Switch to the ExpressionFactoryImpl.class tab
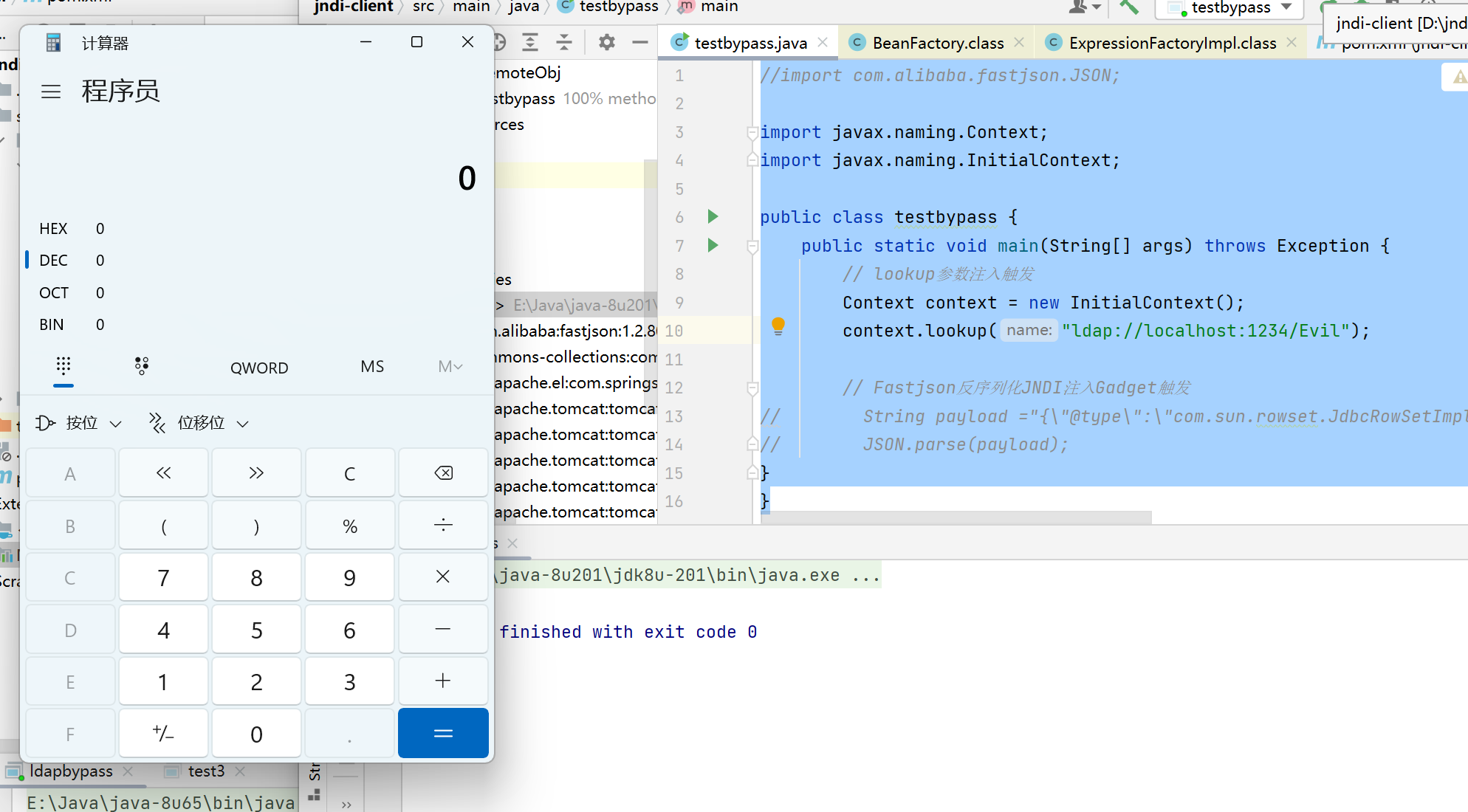 click(x=1173, y=43)
